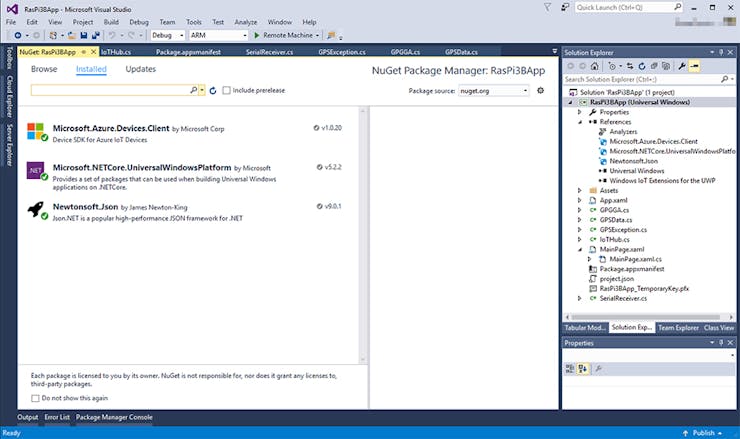The image size is (740, 439).
Task: Expand the SerialReceiver.cs node
Action: [580, 298]
